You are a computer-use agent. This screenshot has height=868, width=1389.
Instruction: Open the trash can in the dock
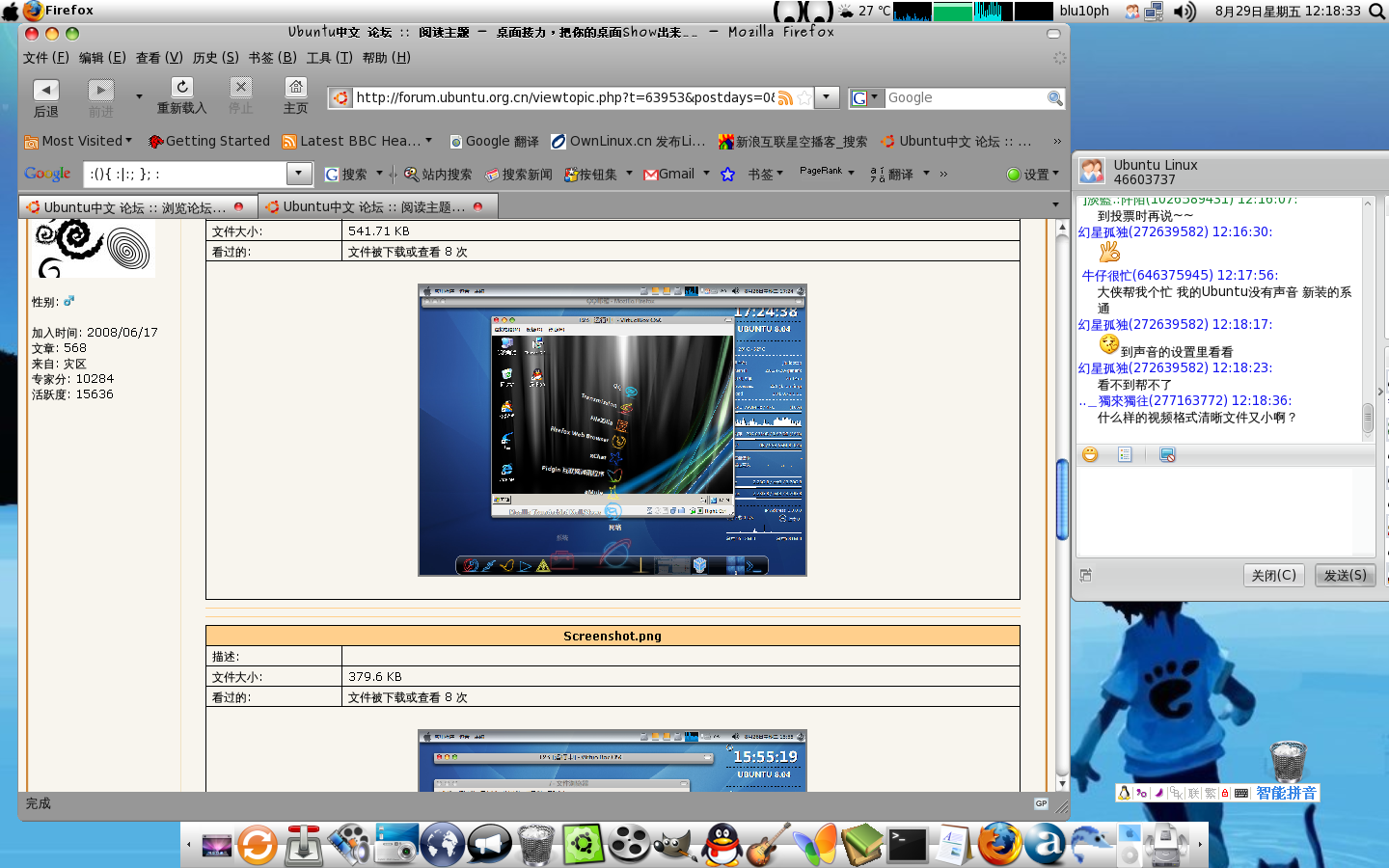pos(536,845)
